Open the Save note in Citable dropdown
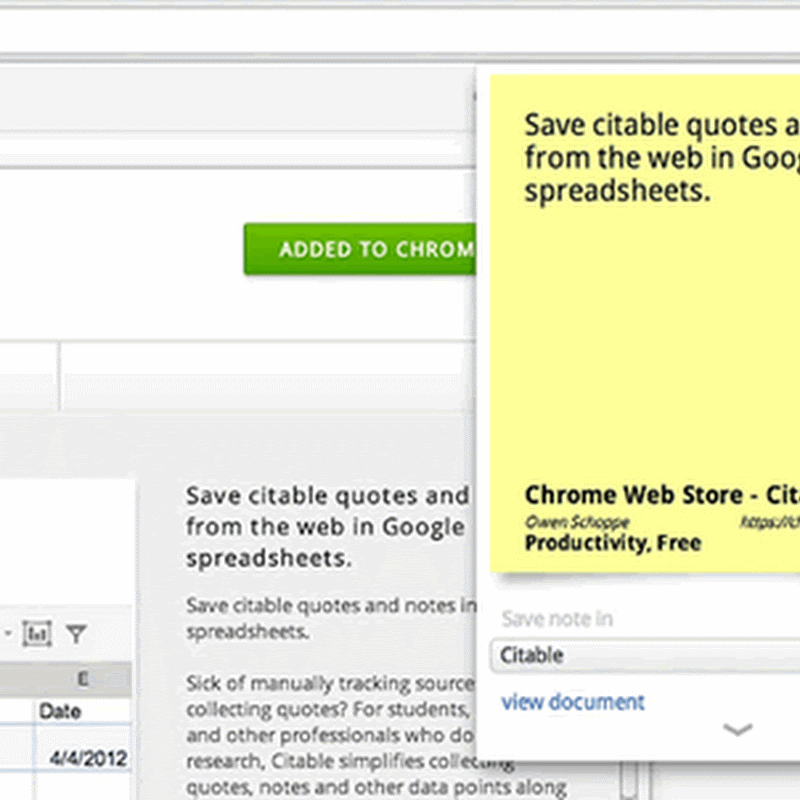800x800 pixels. pos(645,656)
